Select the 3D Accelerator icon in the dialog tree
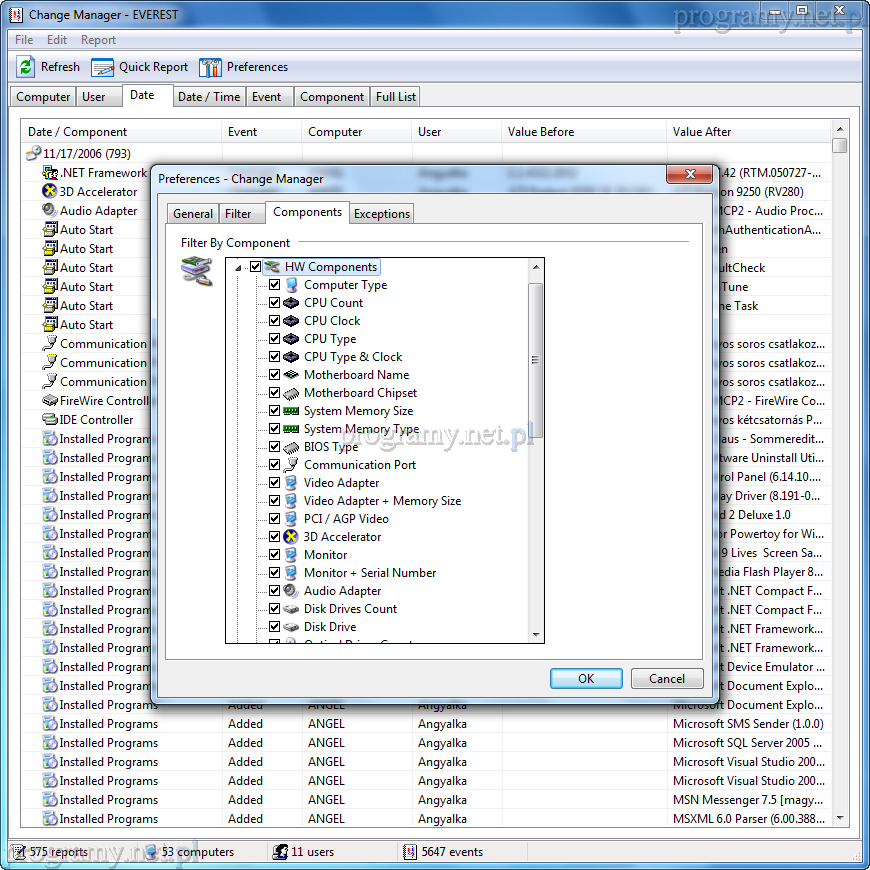 point(291,537)
